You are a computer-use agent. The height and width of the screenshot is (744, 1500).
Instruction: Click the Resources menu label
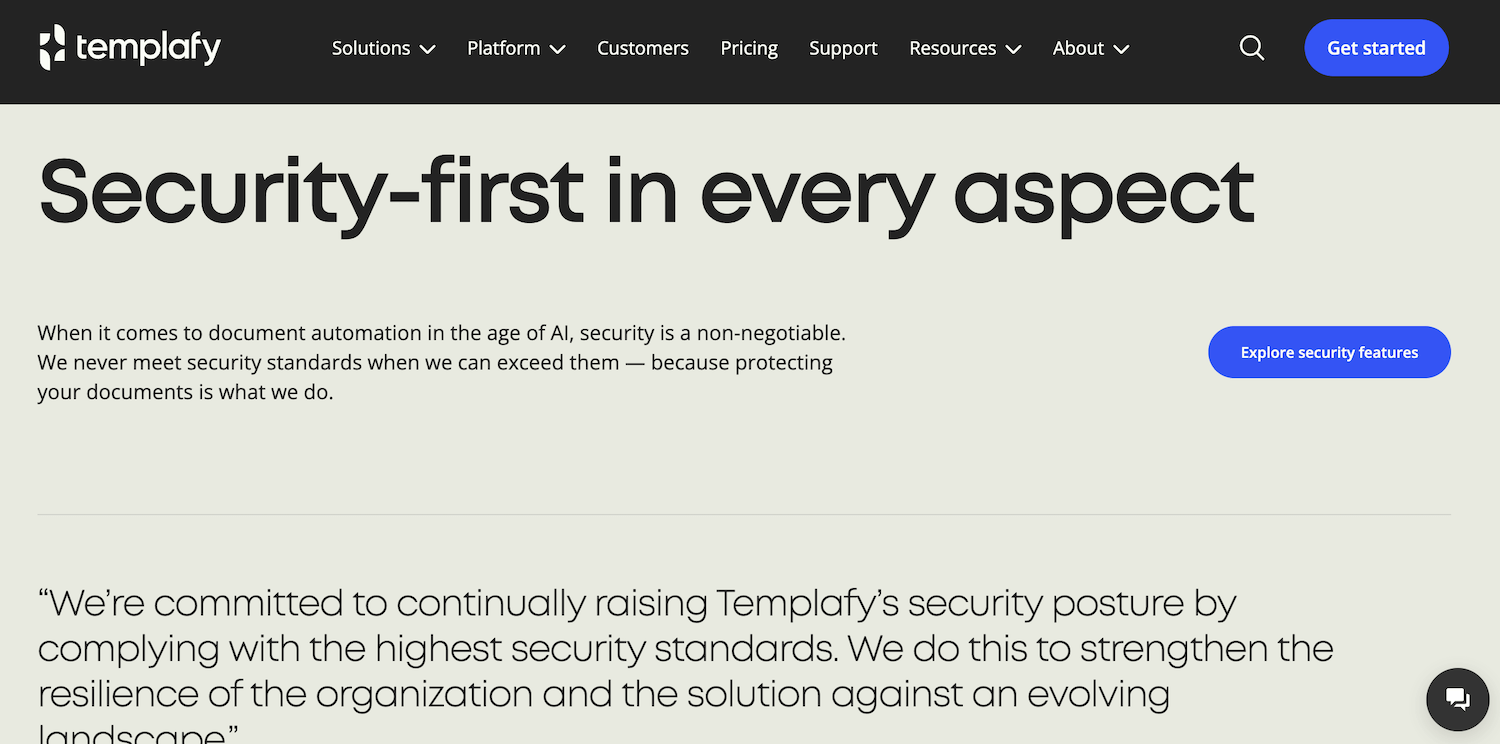952,48
